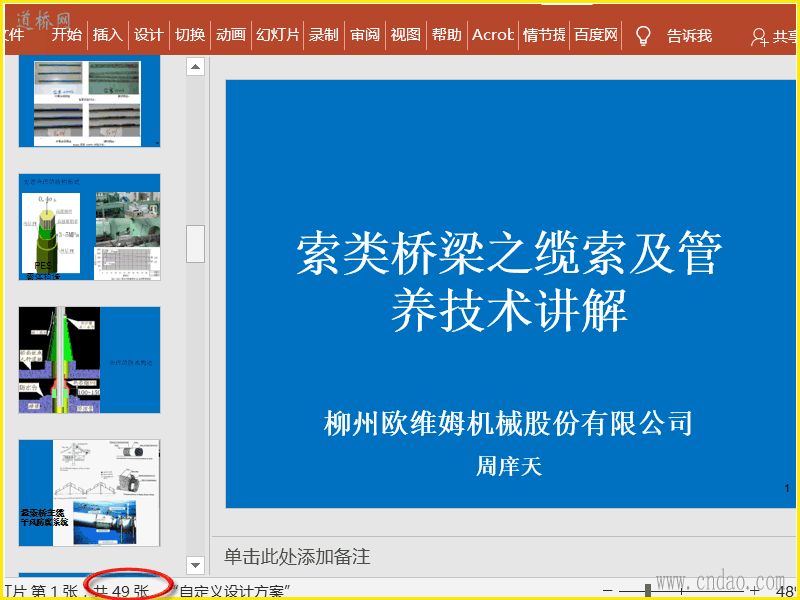
Task: Select the black waterproof structure slide thumbnail
Action: click(89, 360)
